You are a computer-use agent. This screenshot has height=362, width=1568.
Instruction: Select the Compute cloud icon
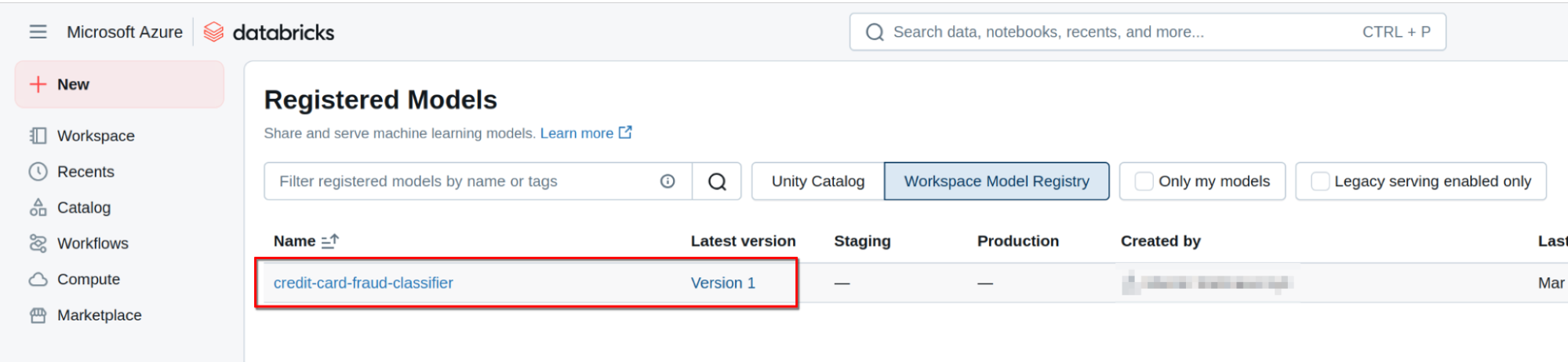tap(38, 279)
